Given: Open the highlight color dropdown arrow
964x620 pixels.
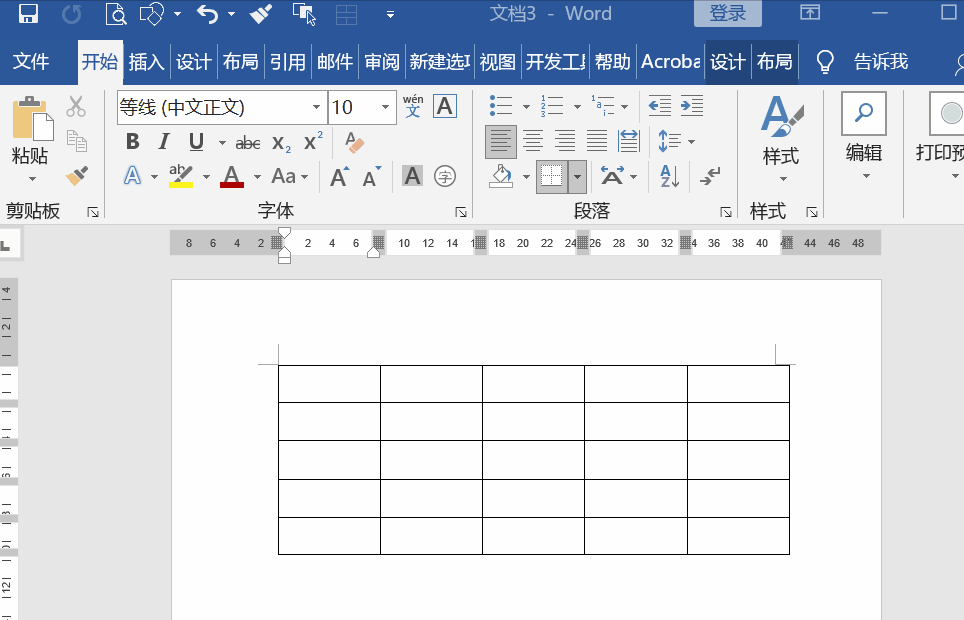Looking at the screenshot, I should click(x=206, y=177).
